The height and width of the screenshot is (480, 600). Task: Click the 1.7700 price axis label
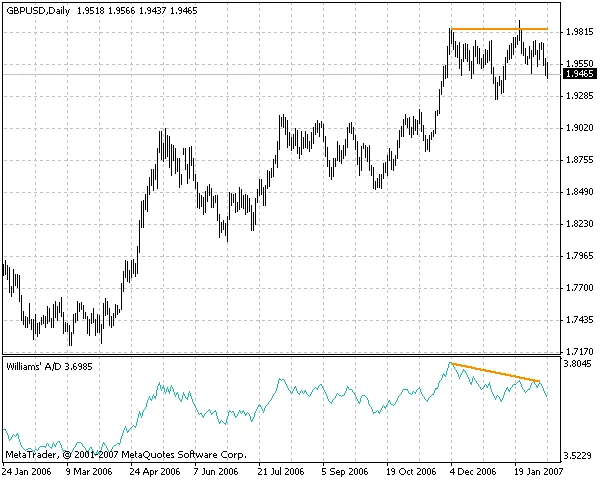[x=578, y=288]
